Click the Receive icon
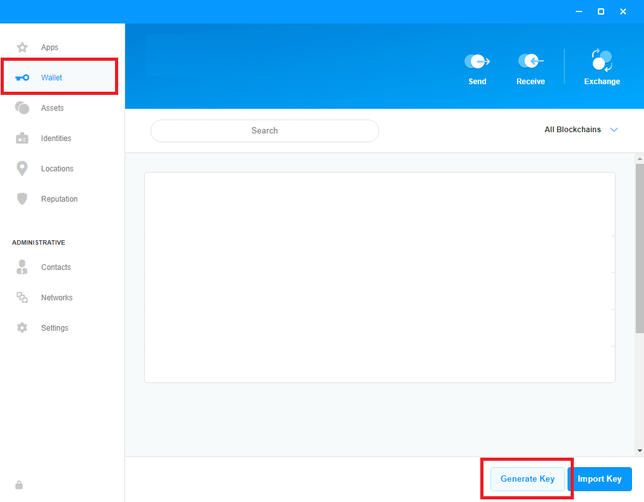This screenshot has width=644, height=502. 530,61
